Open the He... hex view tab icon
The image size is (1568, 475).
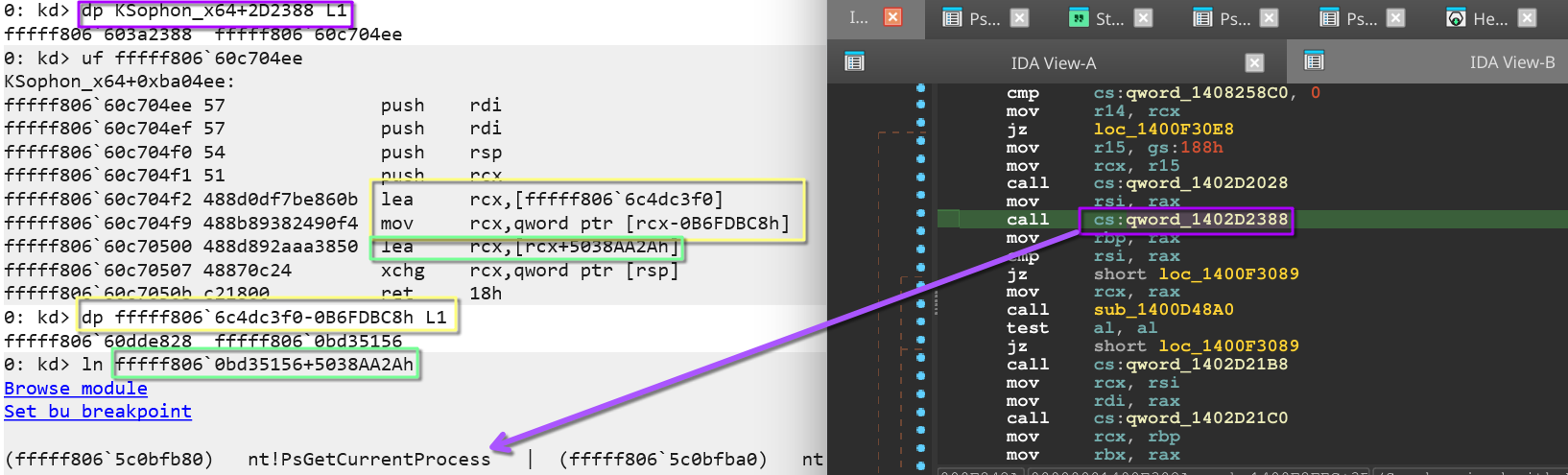[1456, 18]
